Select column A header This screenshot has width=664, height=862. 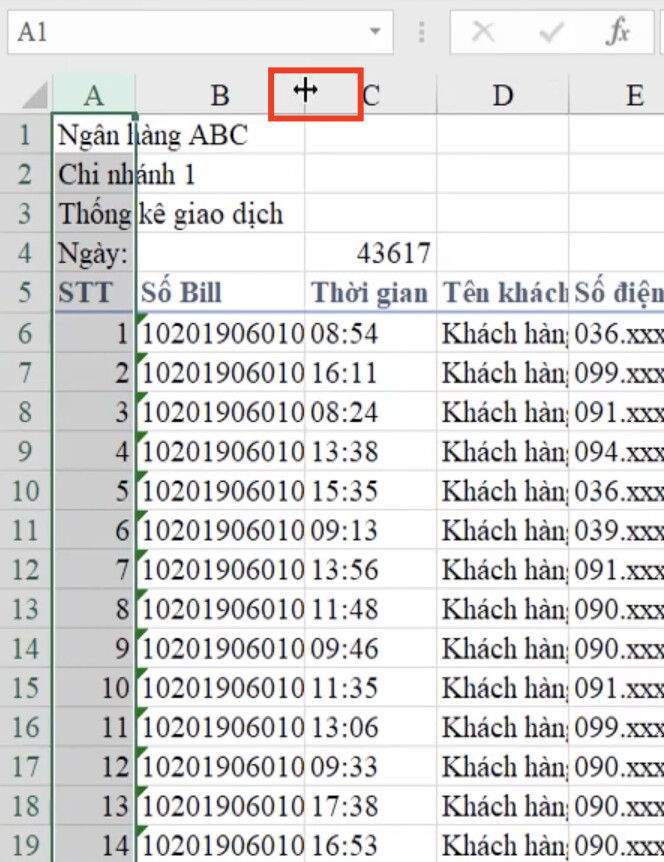coord(94,95)
